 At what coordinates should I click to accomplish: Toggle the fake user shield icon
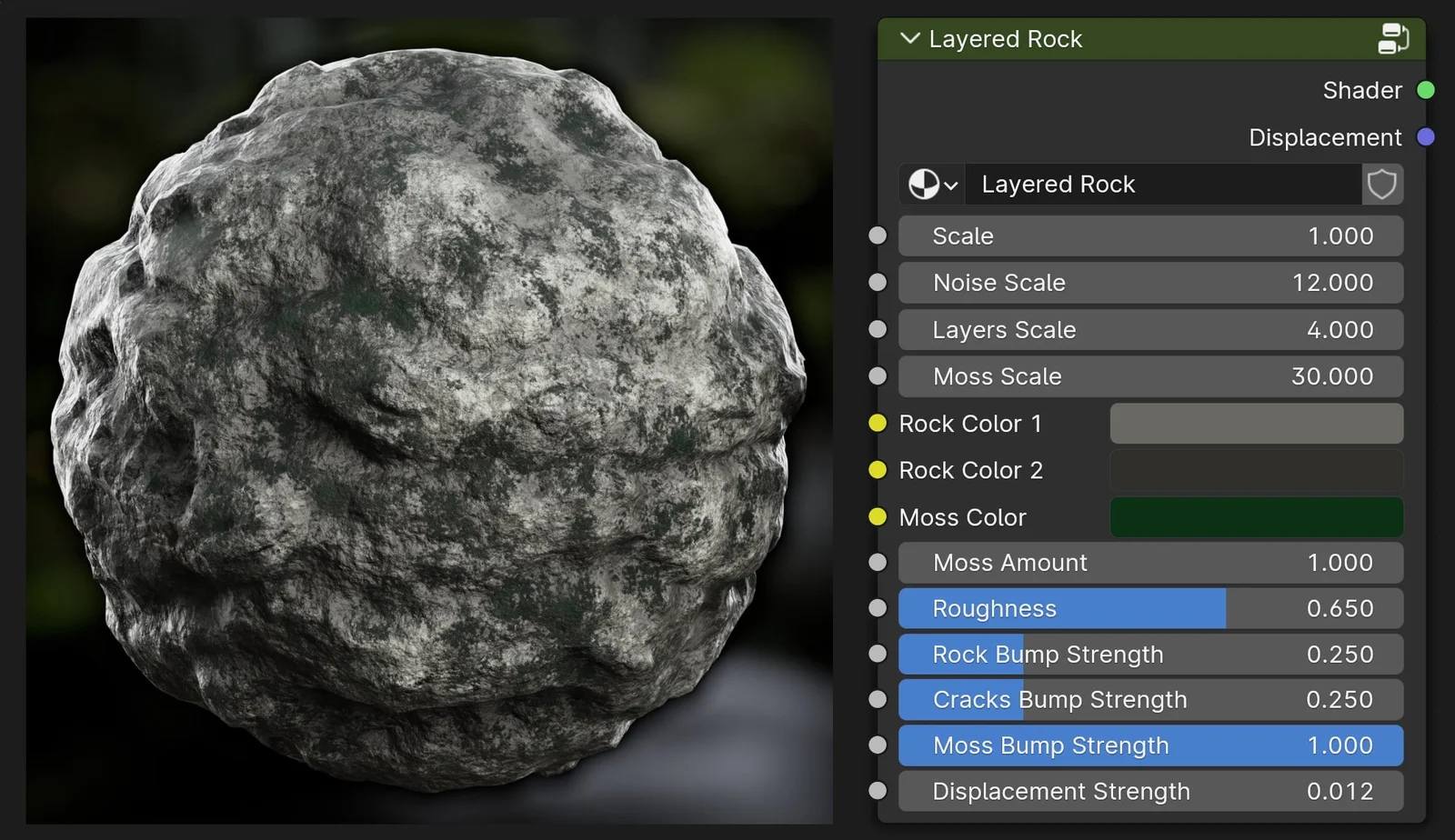tap(1381, 185)
